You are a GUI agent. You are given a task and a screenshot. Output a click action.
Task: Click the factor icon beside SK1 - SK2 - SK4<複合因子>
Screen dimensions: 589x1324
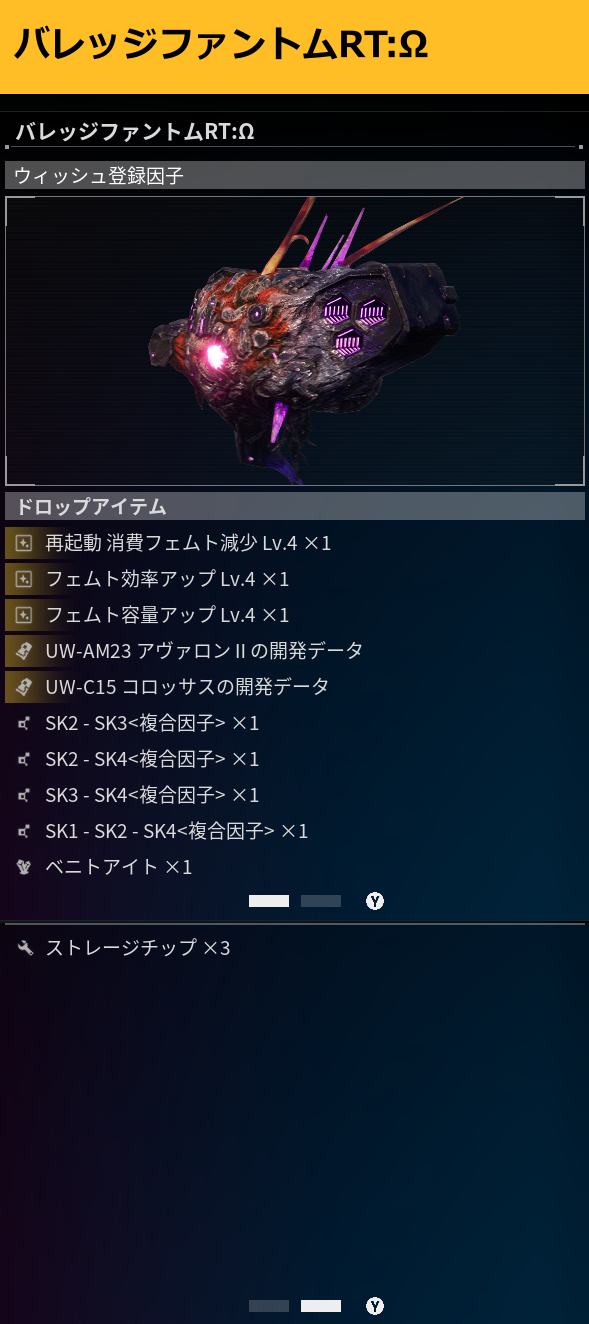[x=24, y=831]
